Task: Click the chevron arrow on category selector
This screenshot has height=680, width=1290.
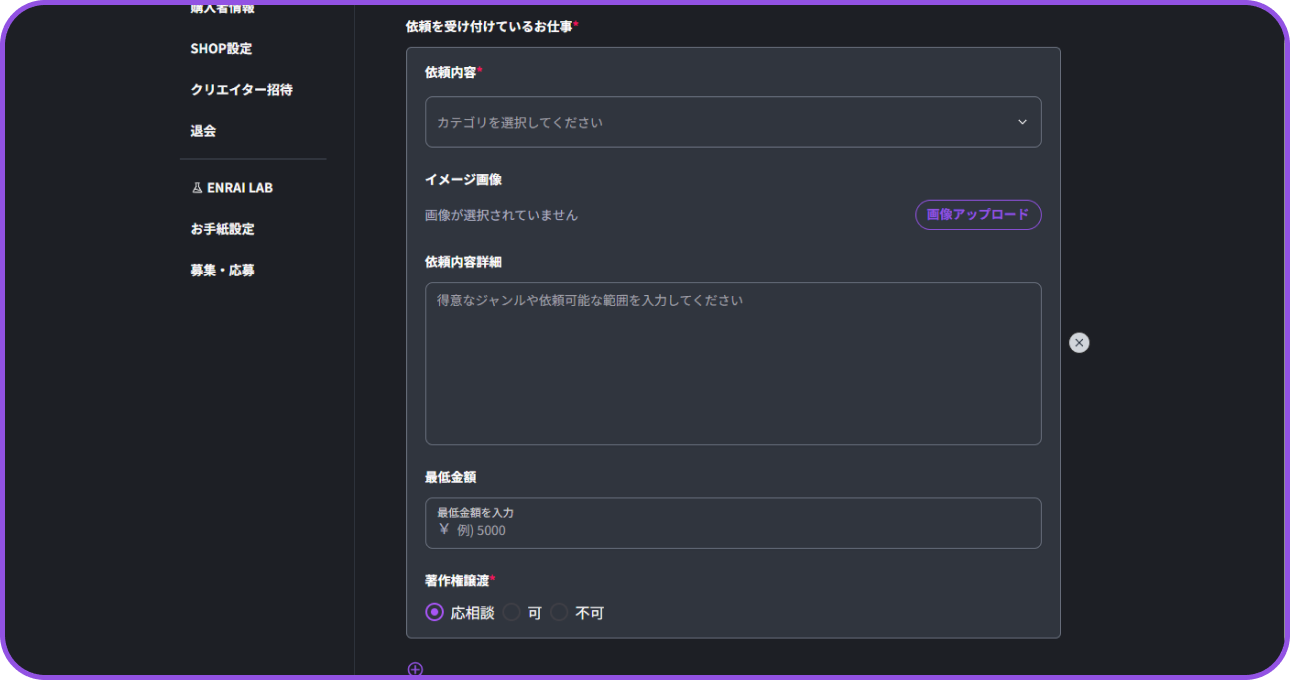Action: click(1022, 122)
